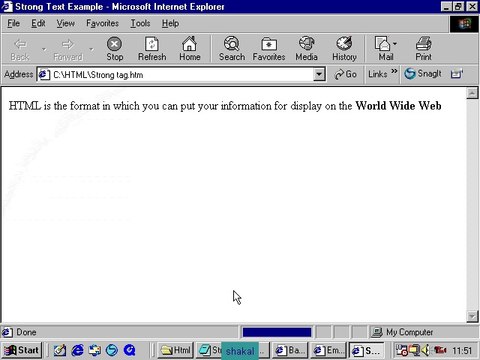Screen dimensions: 480x360
Task: Click the Mail toolbar icon
Action: (383, 49)
